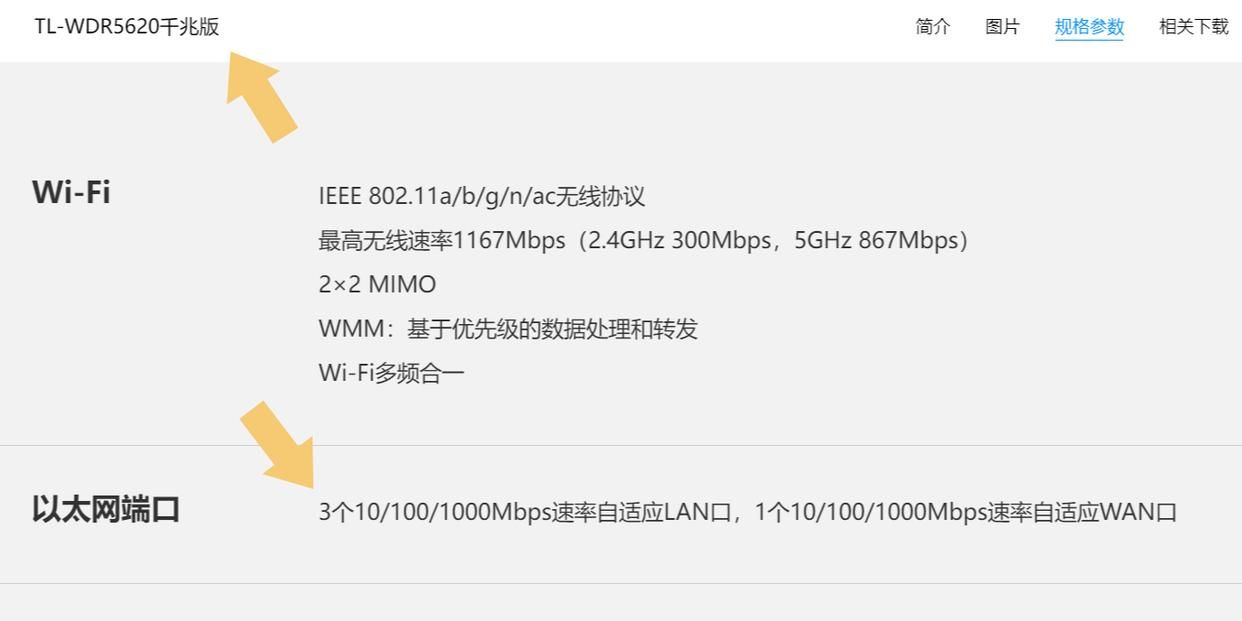Go to the 相关下载 tab

[1194, 27]
